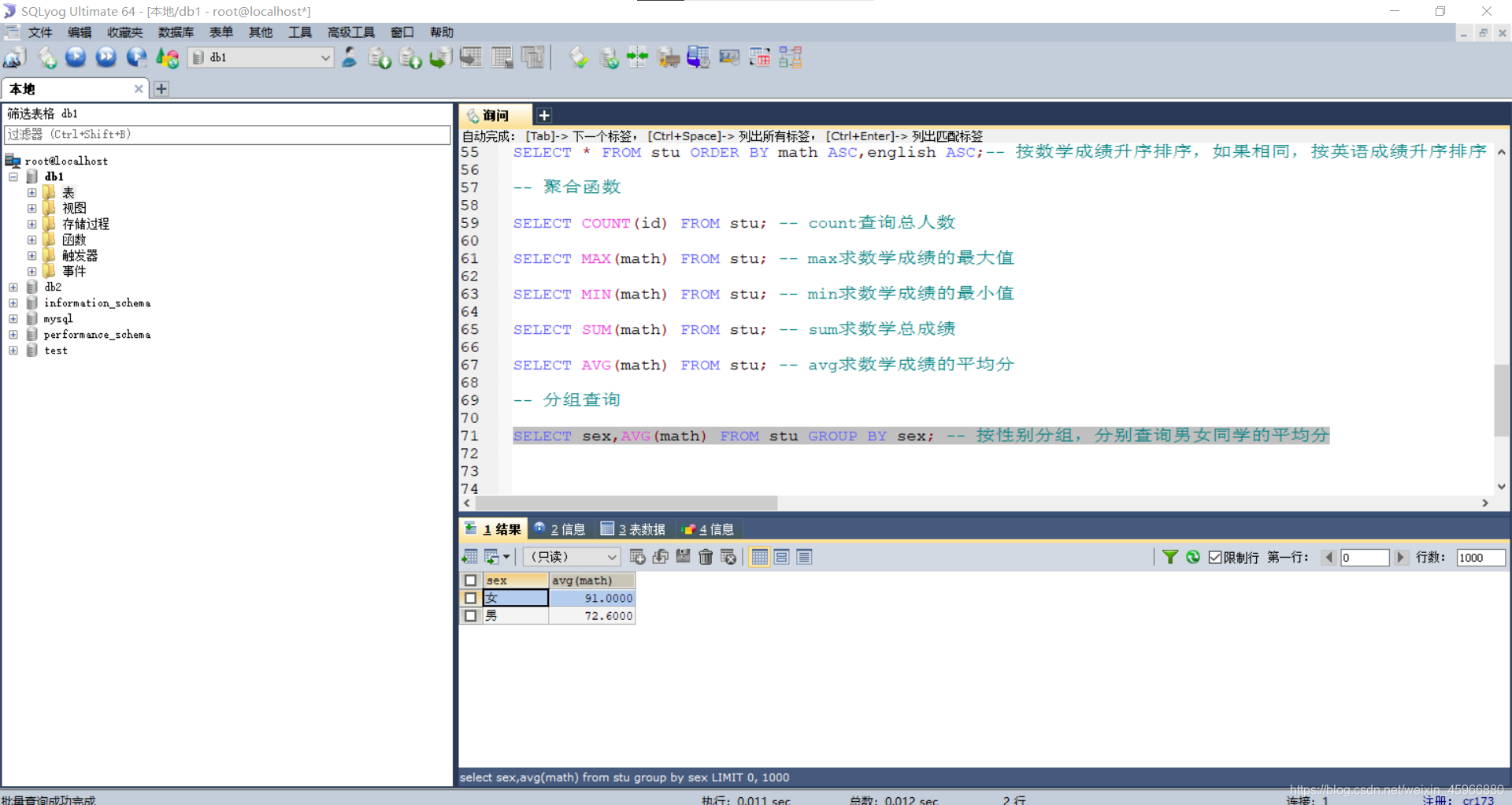Collapse the db1 database tree node
This screenshot has height=805, width=1512.
13,176
